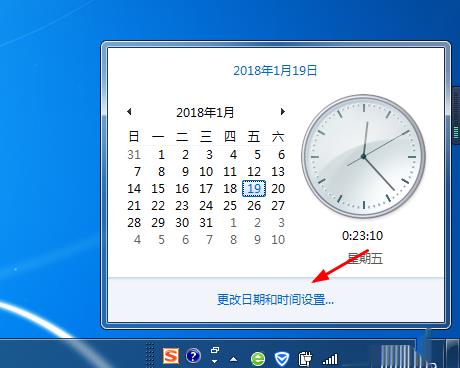Select the grayed December 31 in first row
This screenshot has width=460, height=368.
pos(134,155)
